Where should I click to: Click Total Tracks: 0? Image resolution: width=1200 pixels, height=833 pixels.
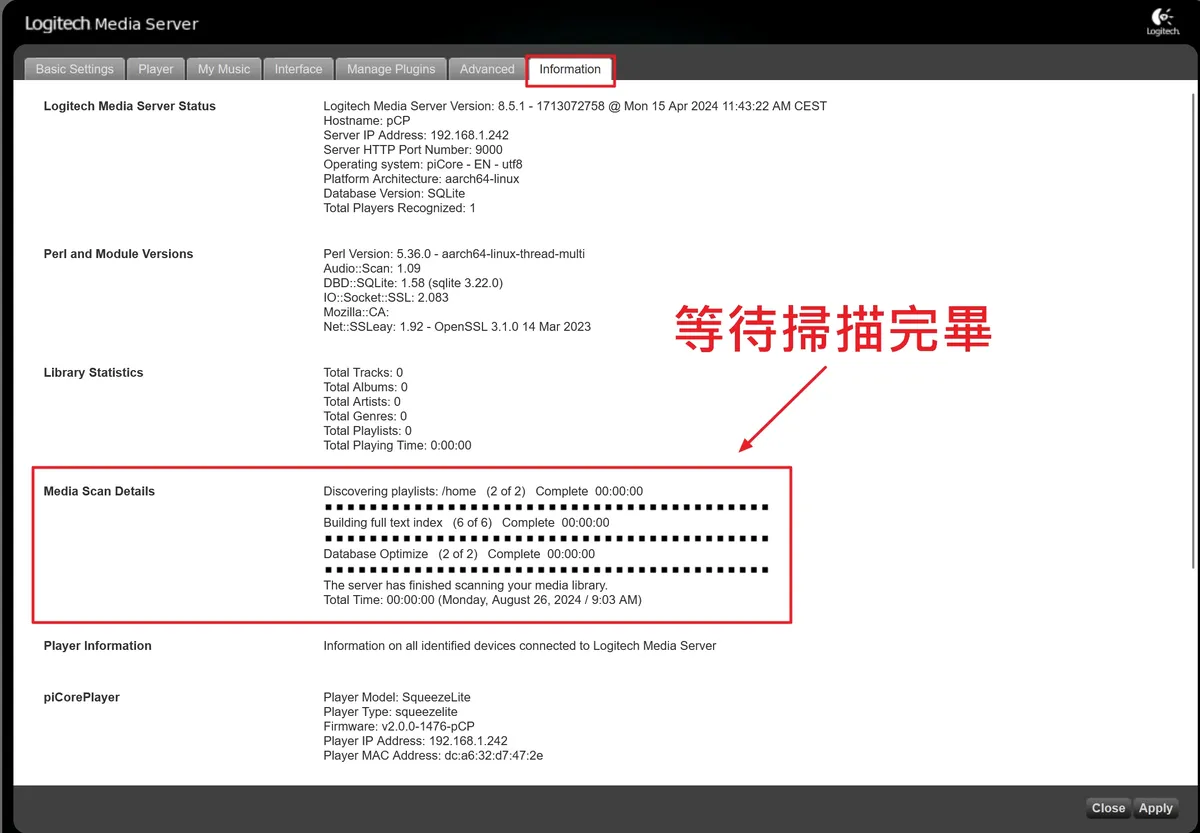pyautogui.click(x=363, y=373)
